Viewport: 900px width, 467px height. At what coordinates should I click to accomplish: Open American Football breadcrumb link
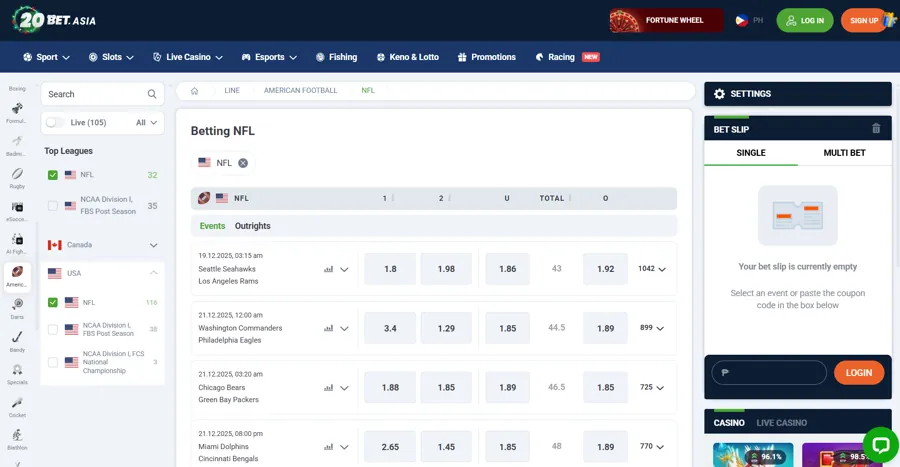coord(300,91)
